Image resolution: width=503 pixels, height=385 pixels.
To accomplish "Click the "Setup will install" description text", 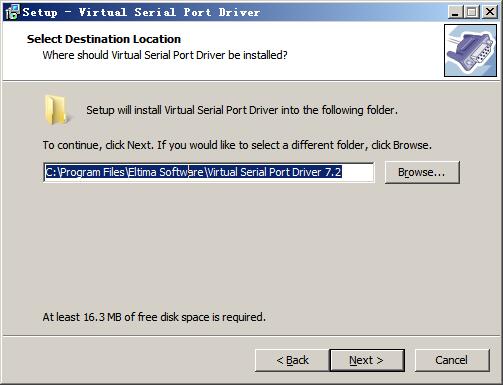I will 242,110.
